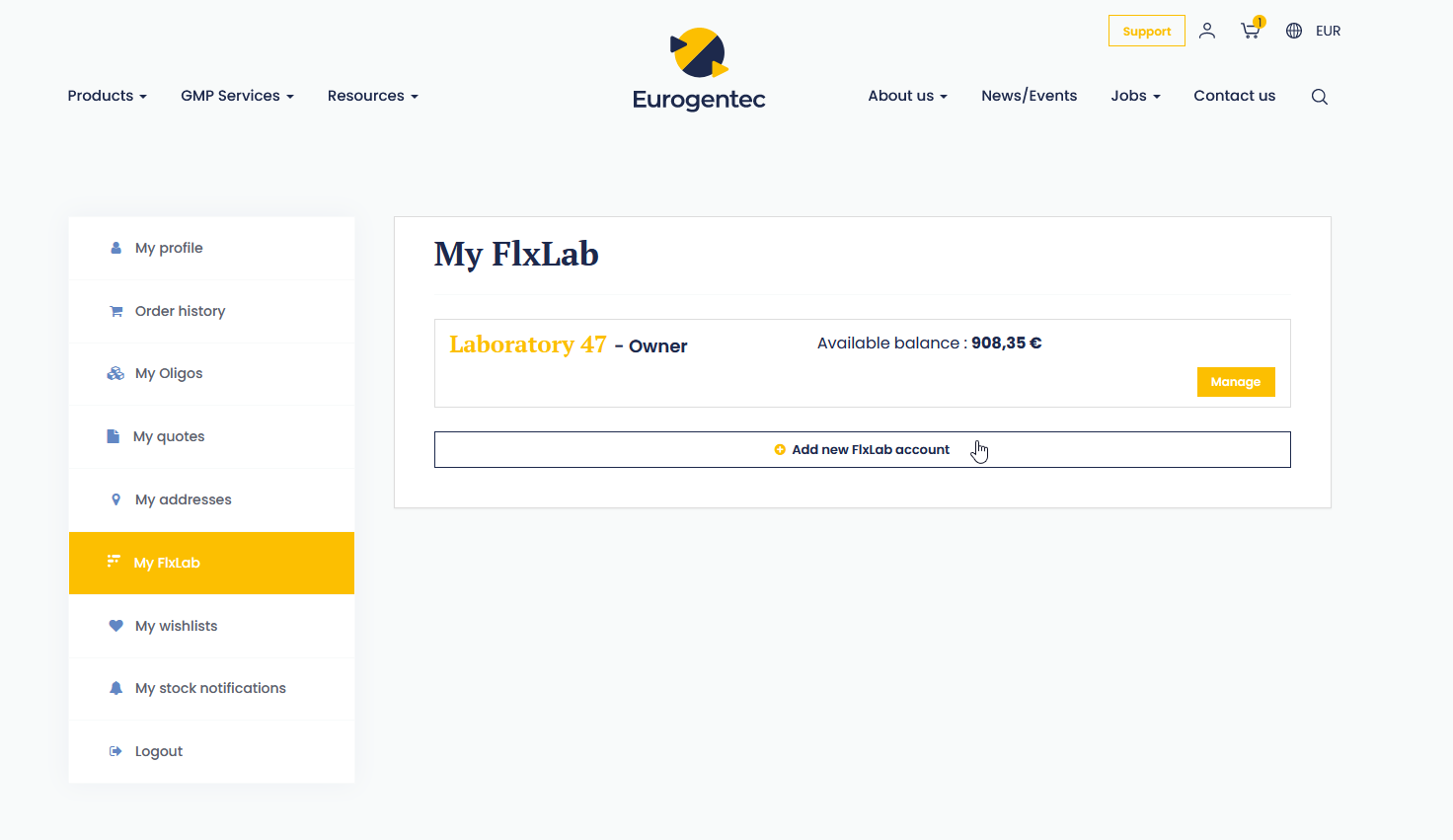
Task: Click the Support button
Action: [1146, 31]
